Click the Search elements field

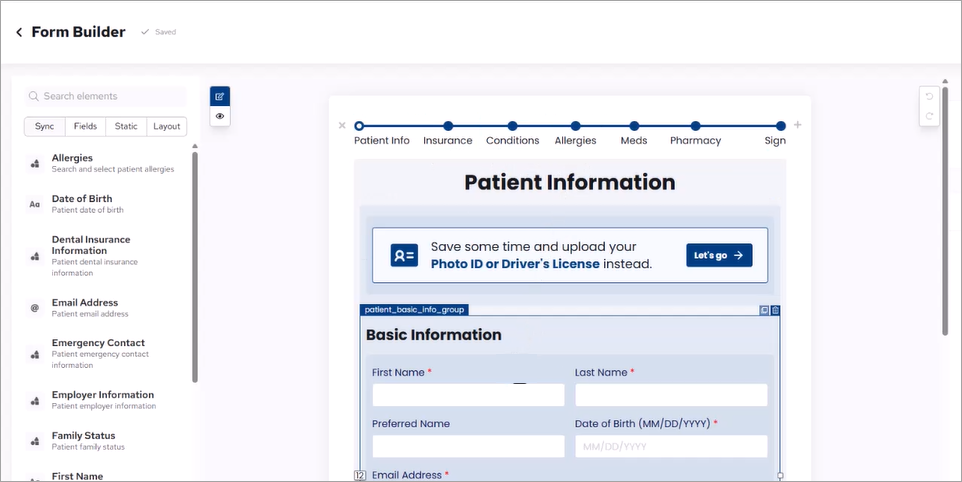click(x=106, y=96)
